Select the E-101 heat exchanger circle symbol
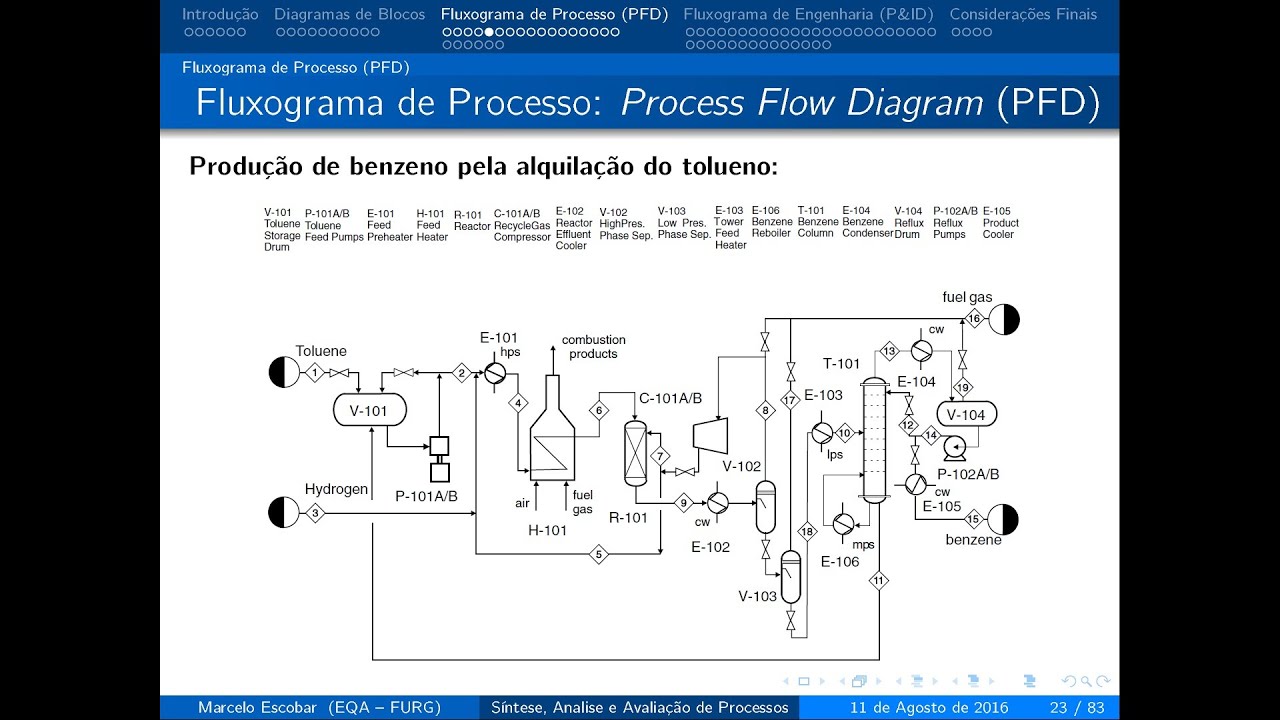This screenshot has height=720, width=1280. pyautogui.click(x=495, y=372)
